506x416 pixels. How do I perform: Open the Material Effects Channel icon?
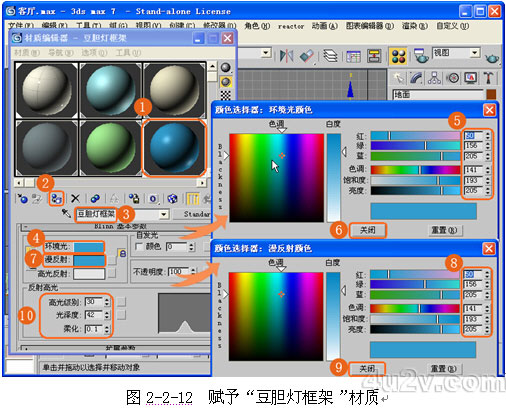coord(153,199)
